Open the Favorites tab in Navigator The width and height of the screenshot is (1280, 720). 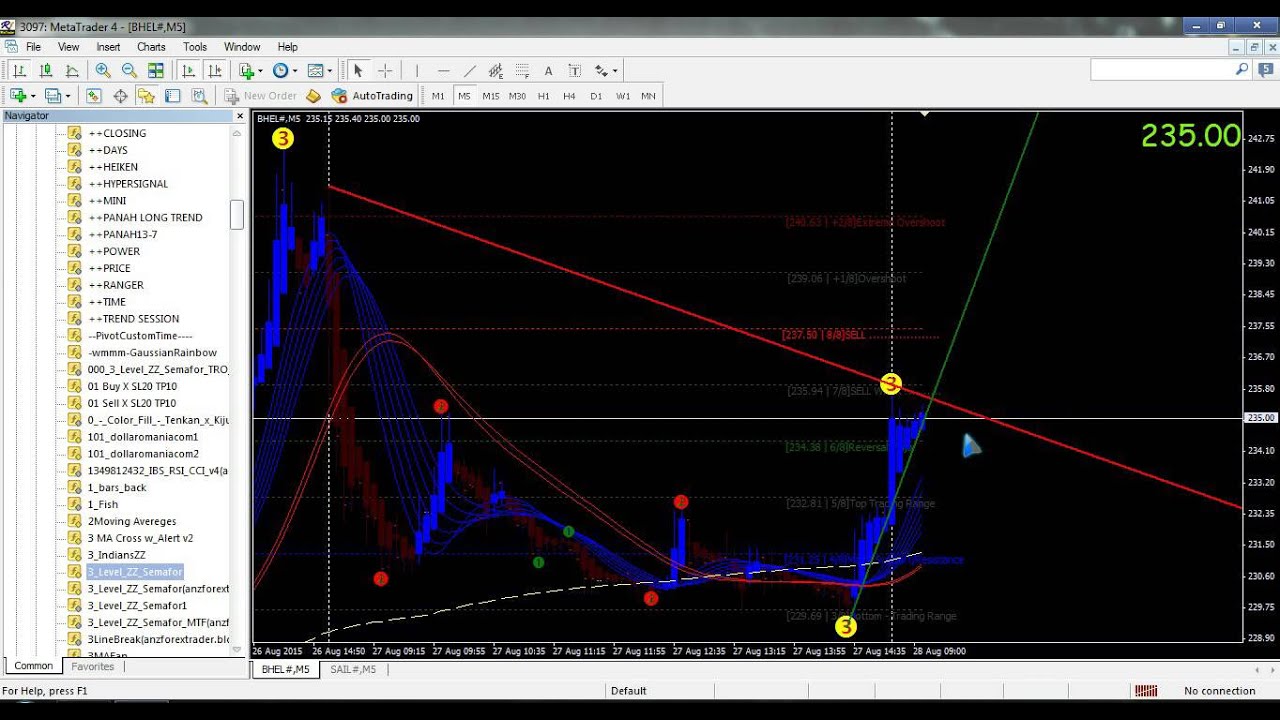[x=92, y=666]
